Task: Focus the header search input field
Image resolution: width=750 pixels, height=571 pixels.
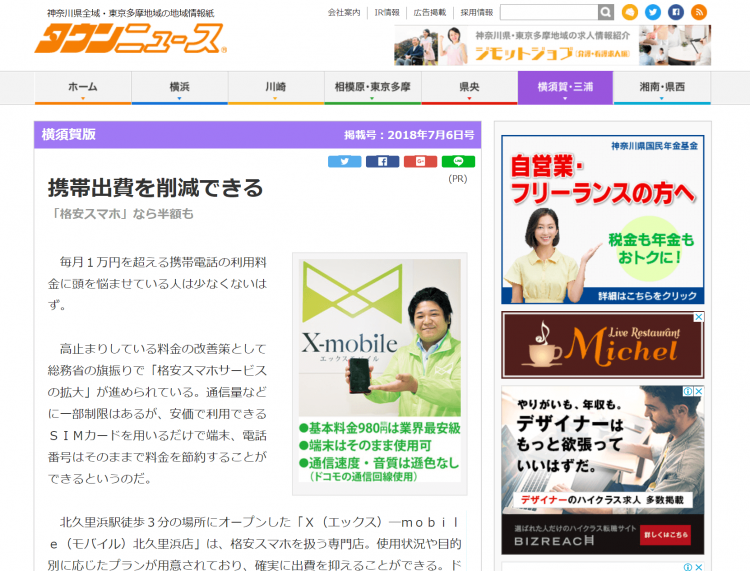Action: pyautogui.click(x=549, y=12)
